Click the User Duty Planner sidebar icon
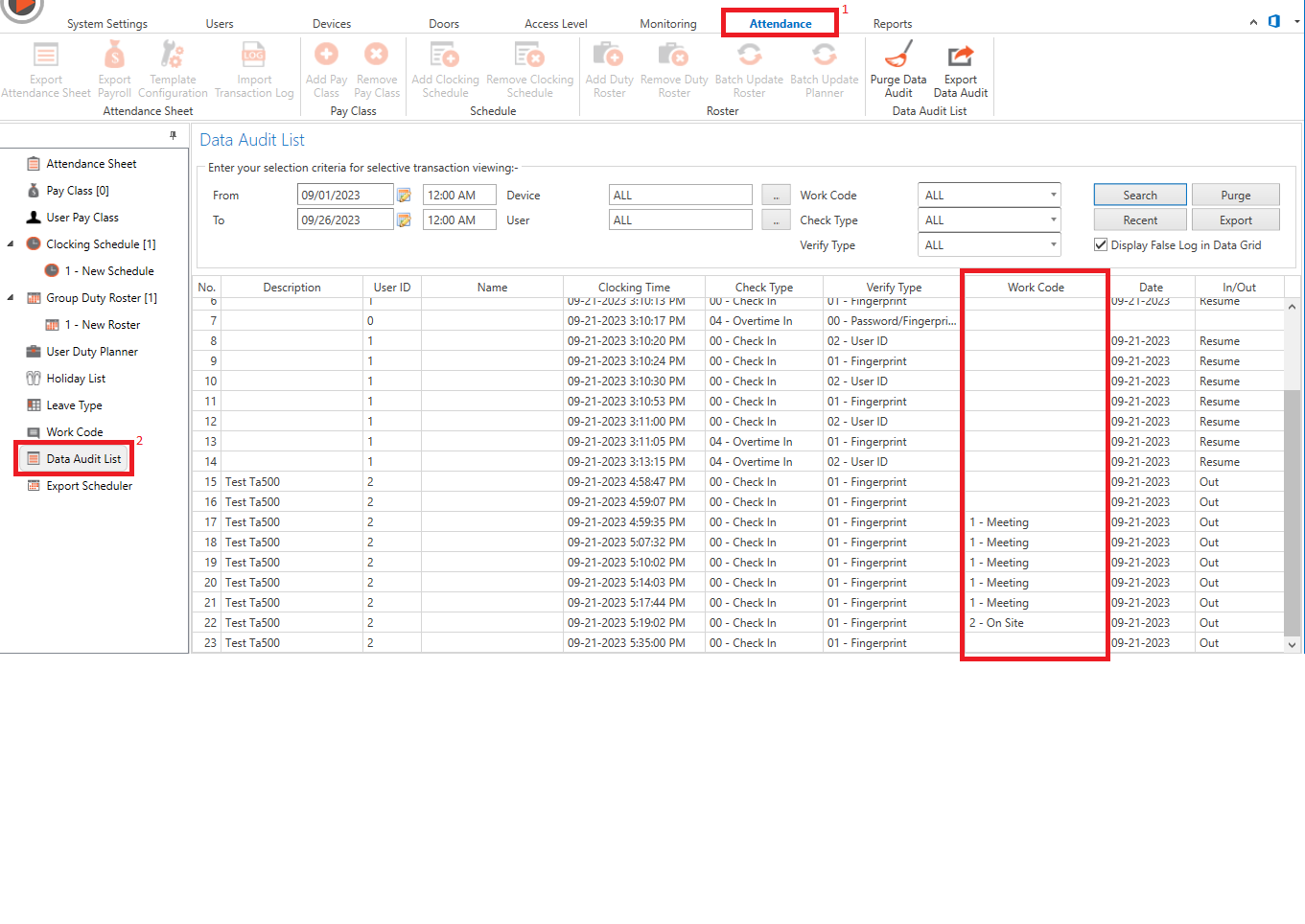This screenshot has height=924, width=1305. click(x=34, y=352)
